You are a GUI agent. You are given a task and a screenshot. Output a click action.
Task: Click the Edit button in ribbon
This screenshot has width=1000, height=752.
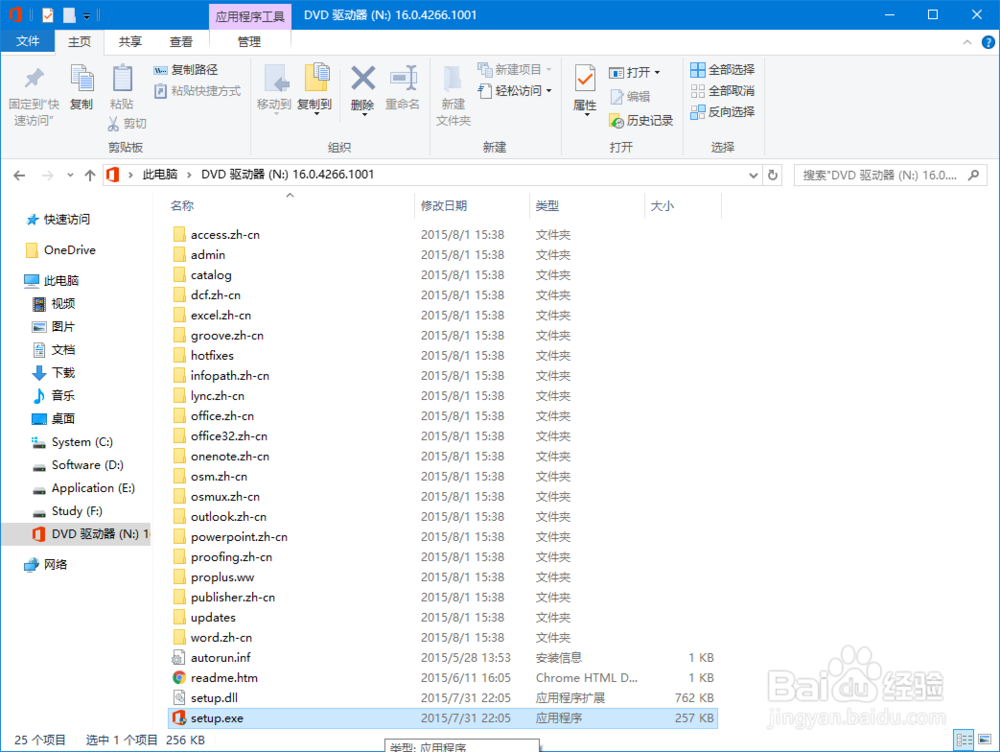point(630,96)
